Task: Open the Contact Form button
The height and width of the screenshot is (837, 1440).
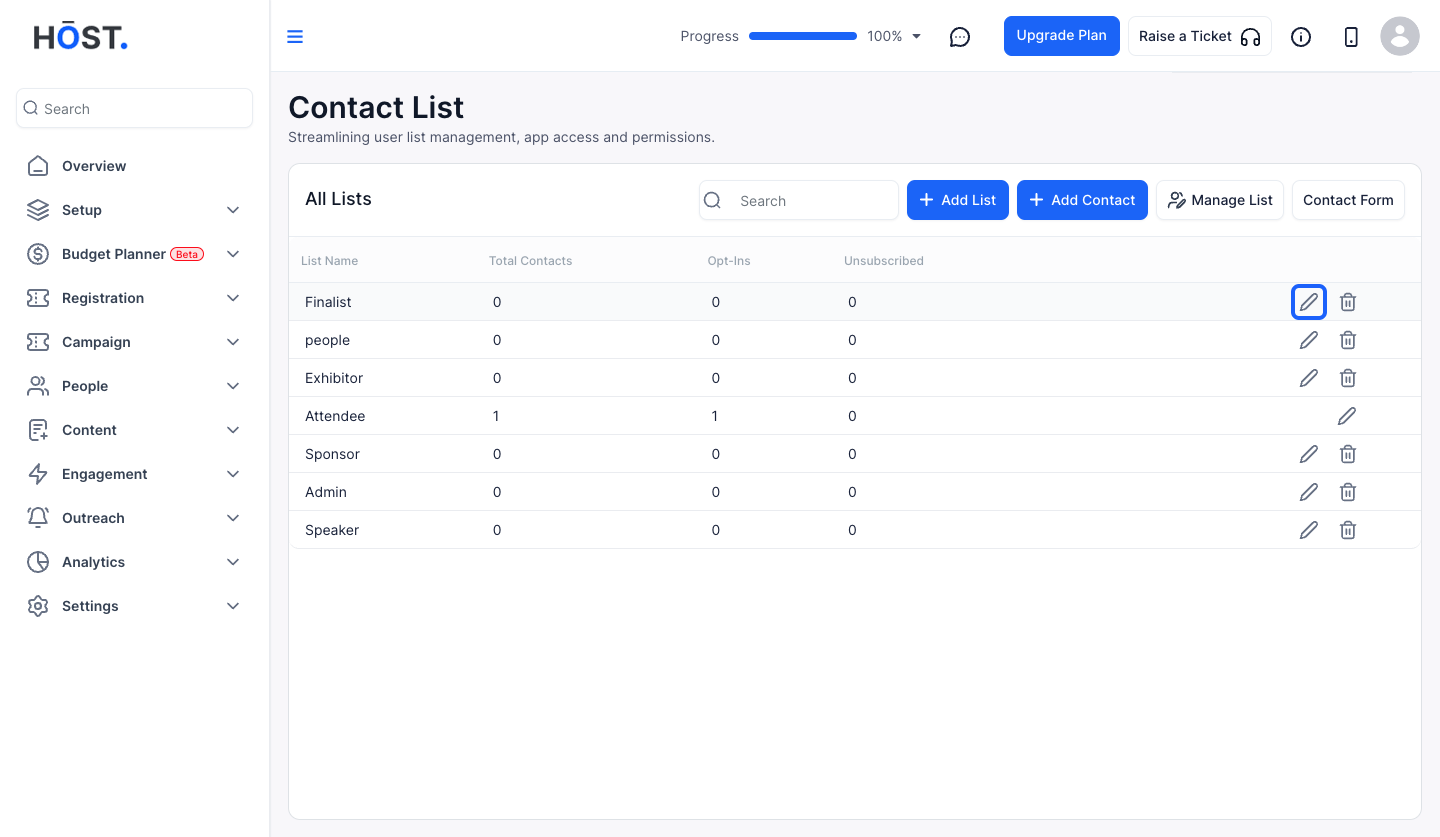Action: point(1348,200)
